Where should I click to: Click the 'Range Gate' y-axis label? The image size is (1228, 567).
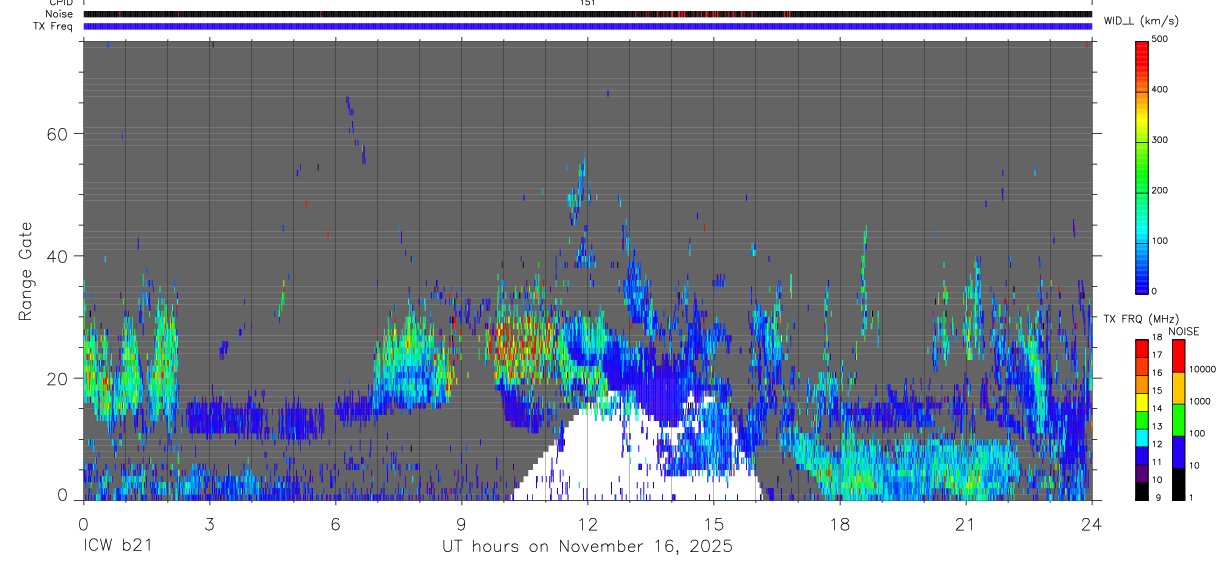click(x=26, y=270)
